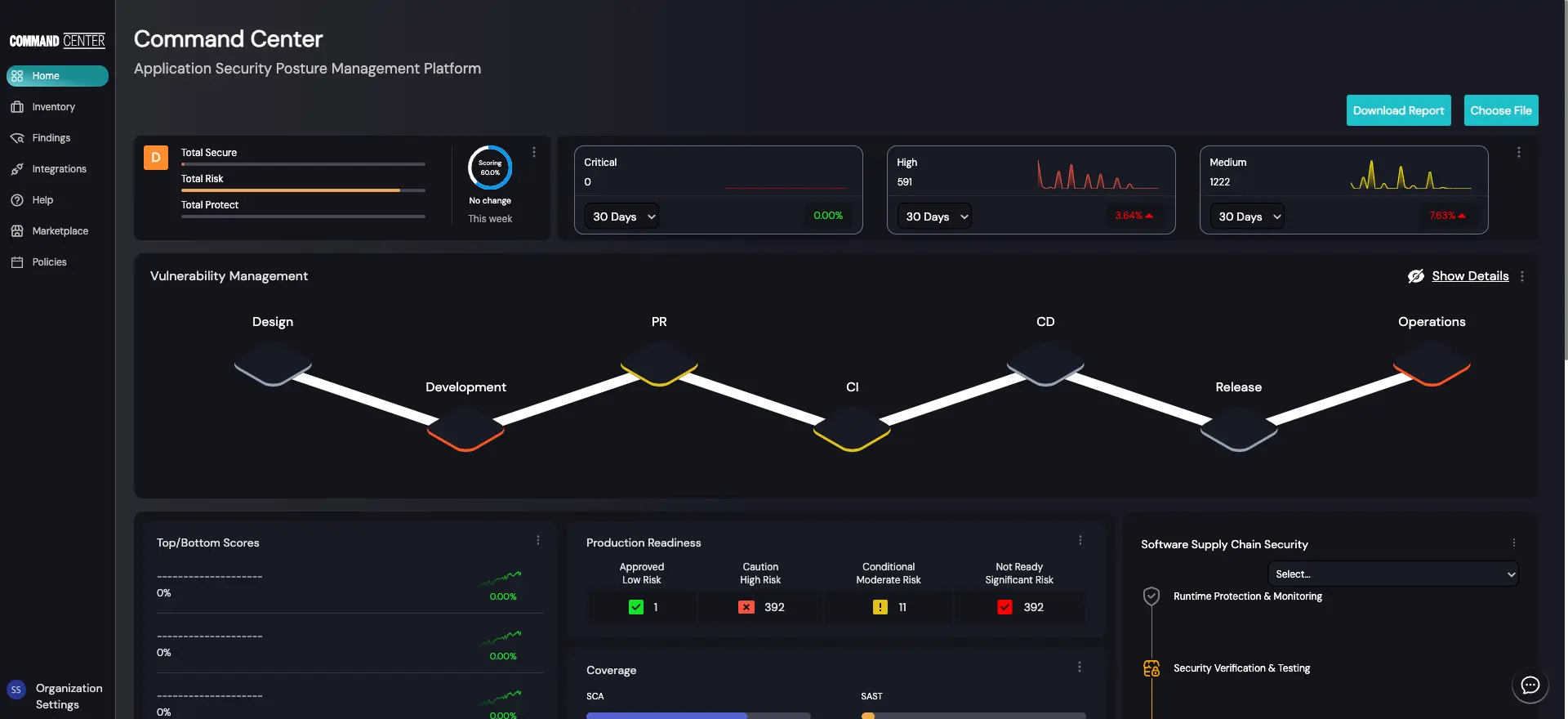Select the Operations stage diamond node

pyautogui.click(x=1431, y=362)
